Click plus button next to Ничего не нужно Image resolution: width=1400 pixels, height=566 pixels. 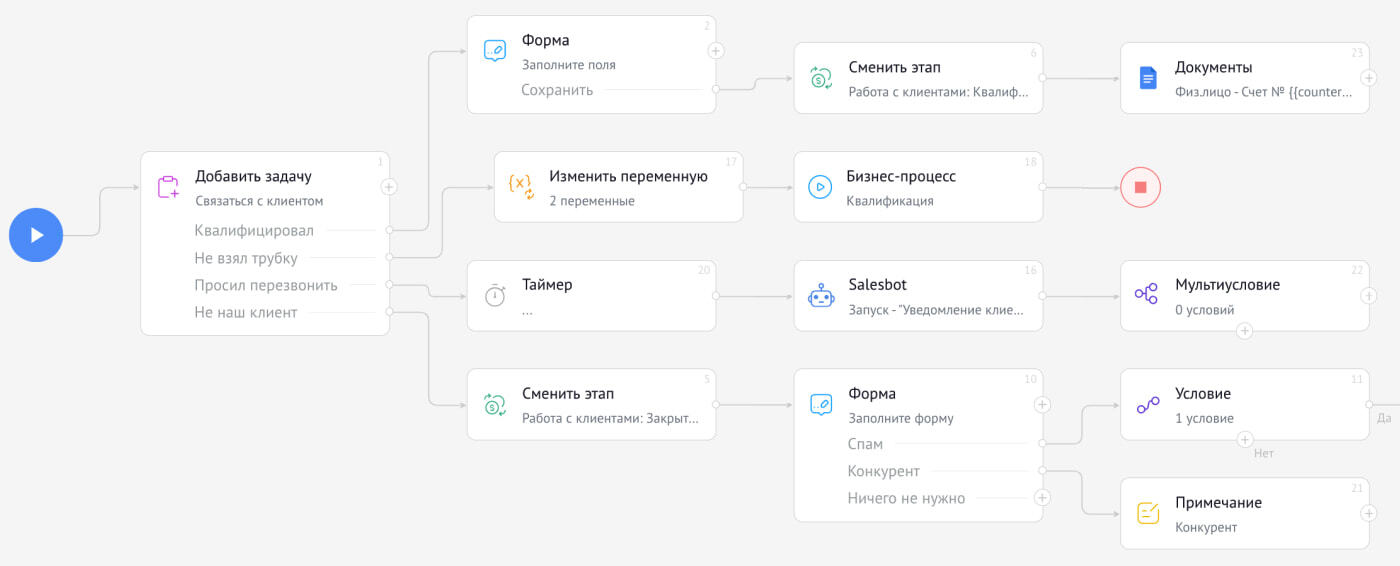pyautogui.click(x=1042, y=497)
